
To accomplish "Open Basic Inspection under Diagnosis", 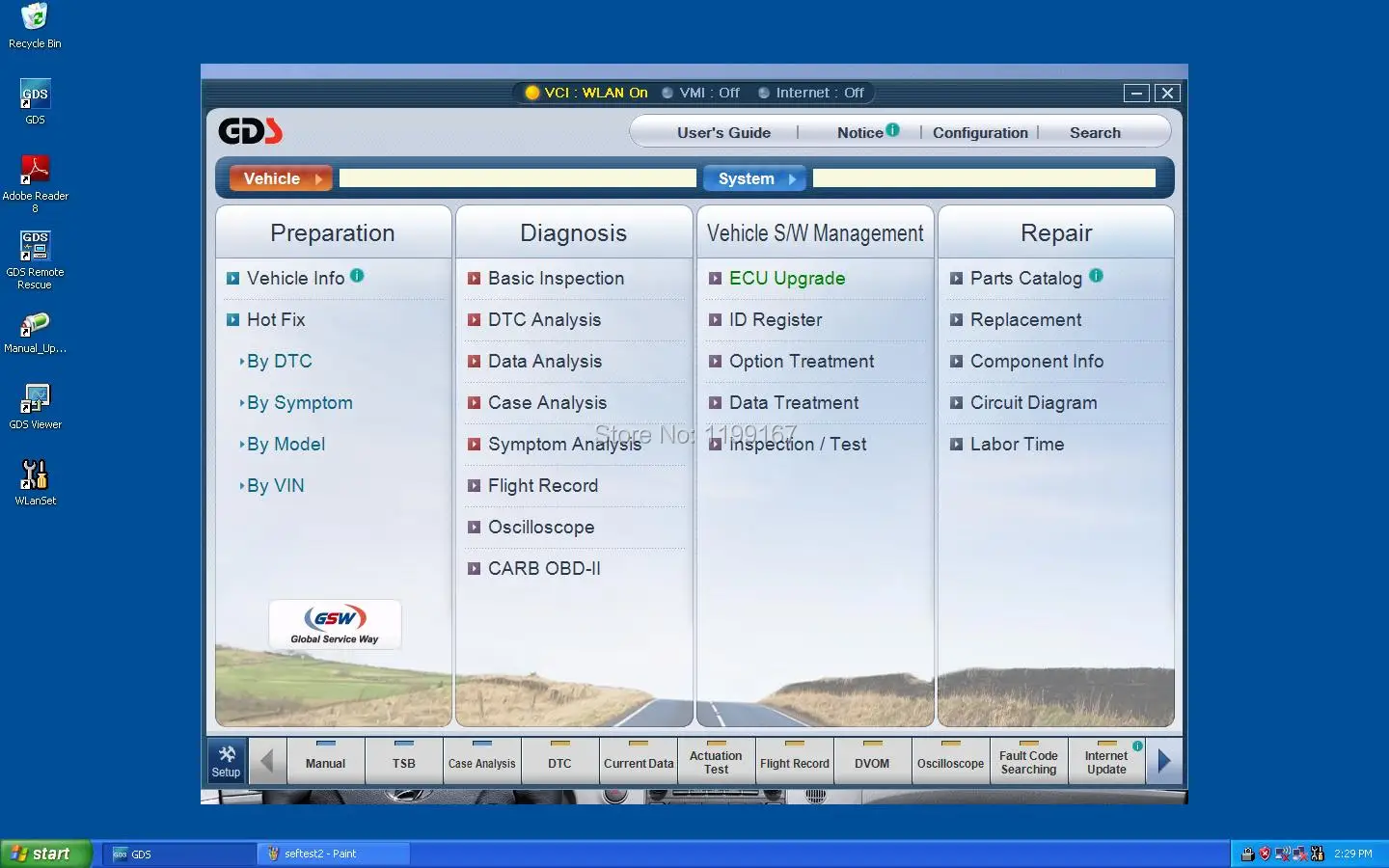I will point(556,279).
